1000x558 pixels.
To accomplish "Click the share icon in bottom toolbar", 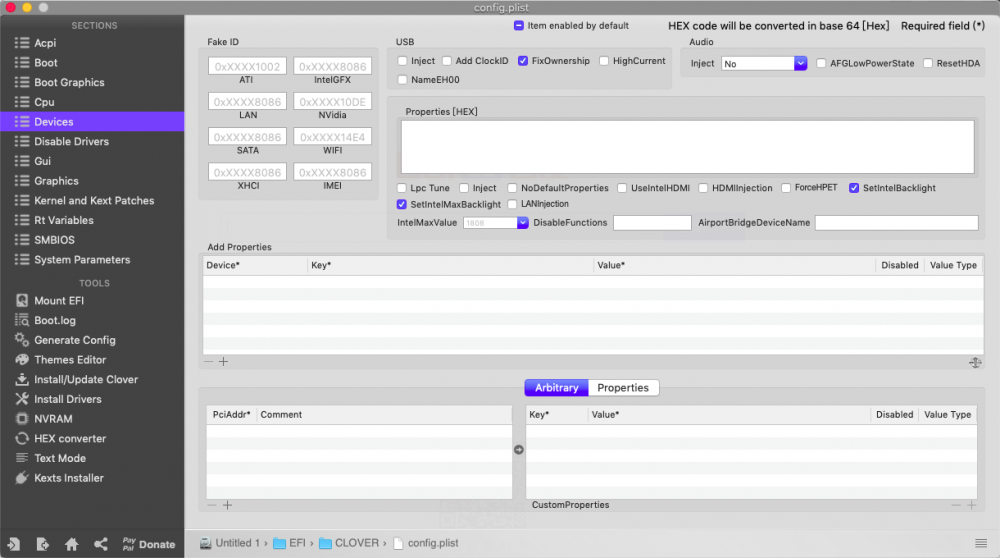I will (101, 544).
